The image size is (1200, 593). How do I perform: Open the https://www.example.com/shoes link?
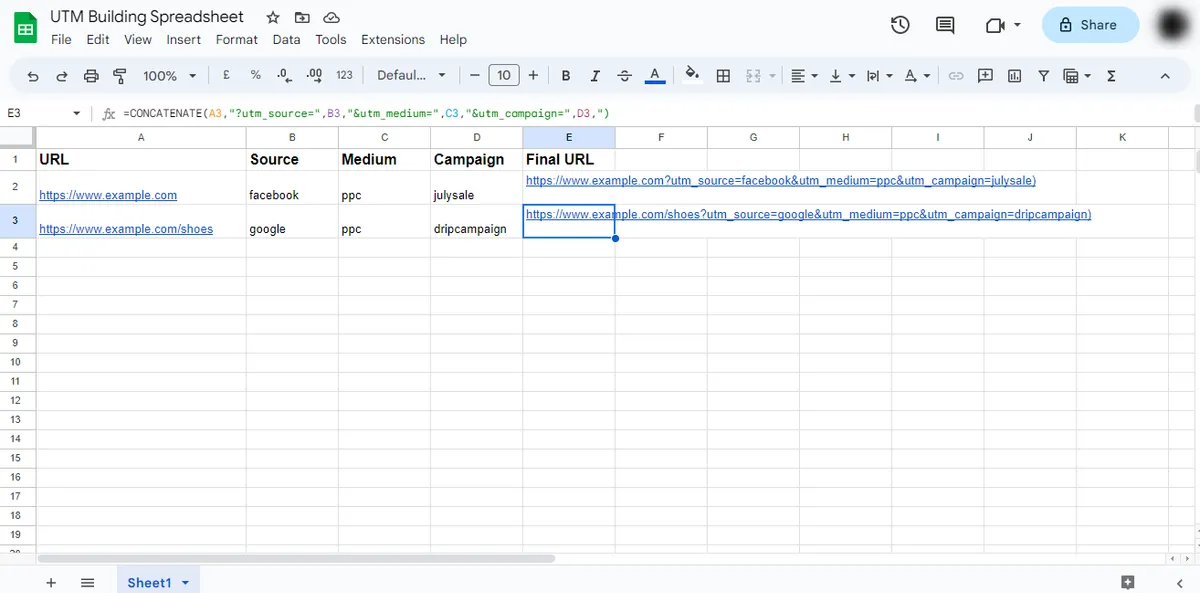click(x=126, y=228)
